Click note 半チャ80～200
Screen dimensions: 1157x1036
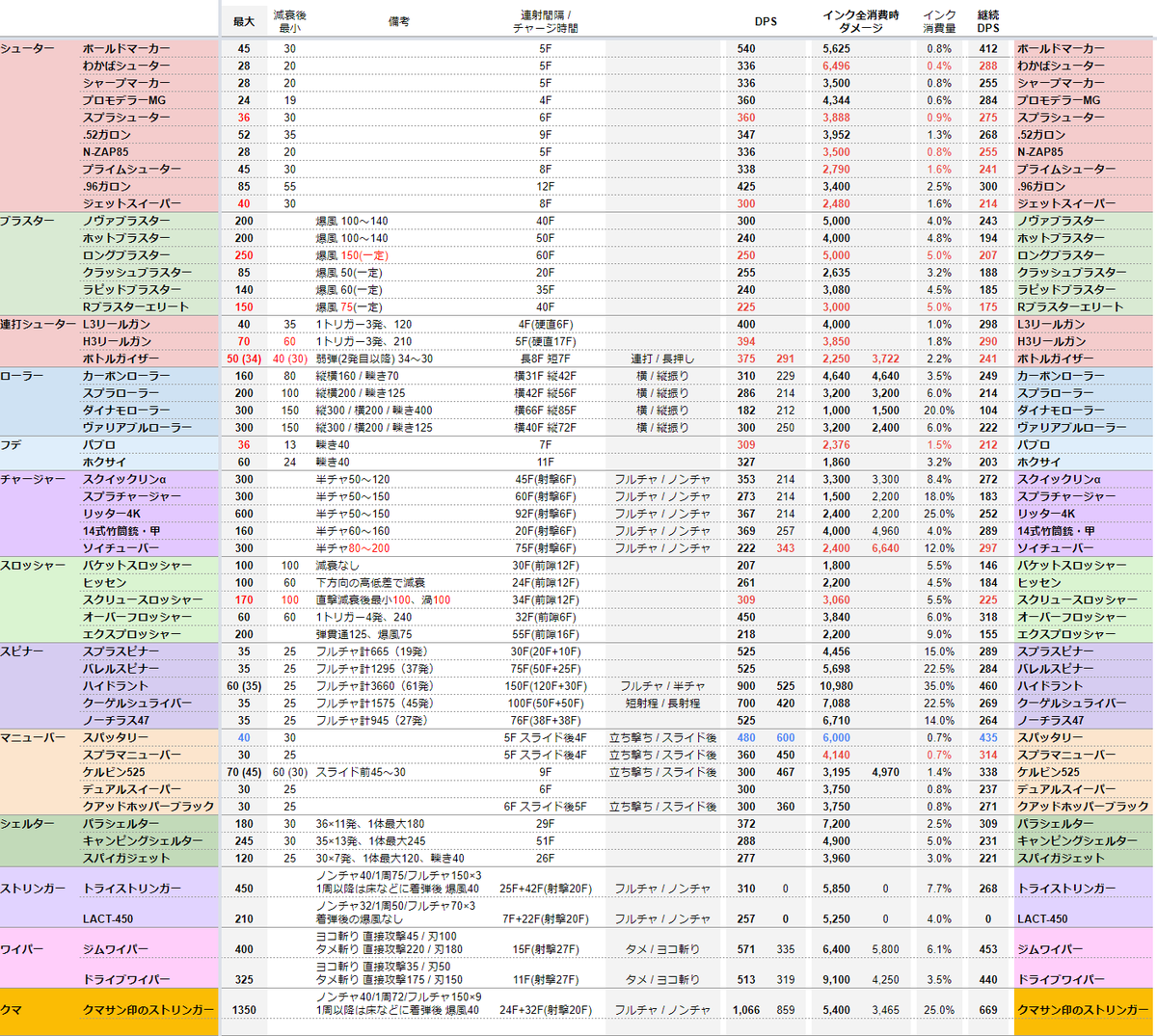pos(353,547)
